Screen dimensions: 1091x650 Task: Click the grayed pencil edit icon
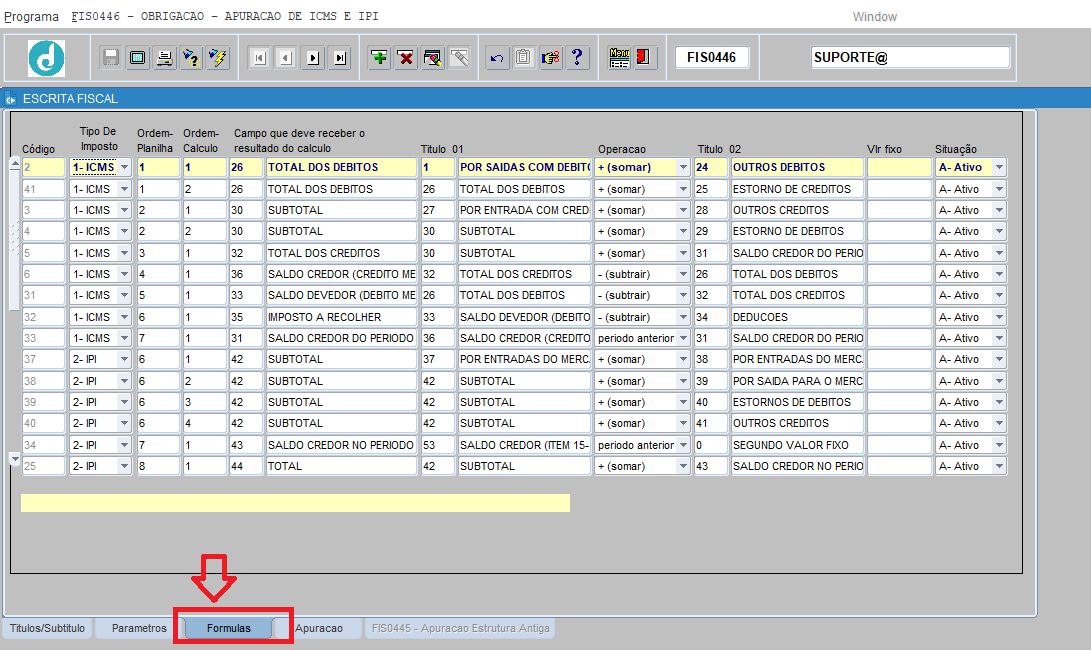(x=459, y=58)
